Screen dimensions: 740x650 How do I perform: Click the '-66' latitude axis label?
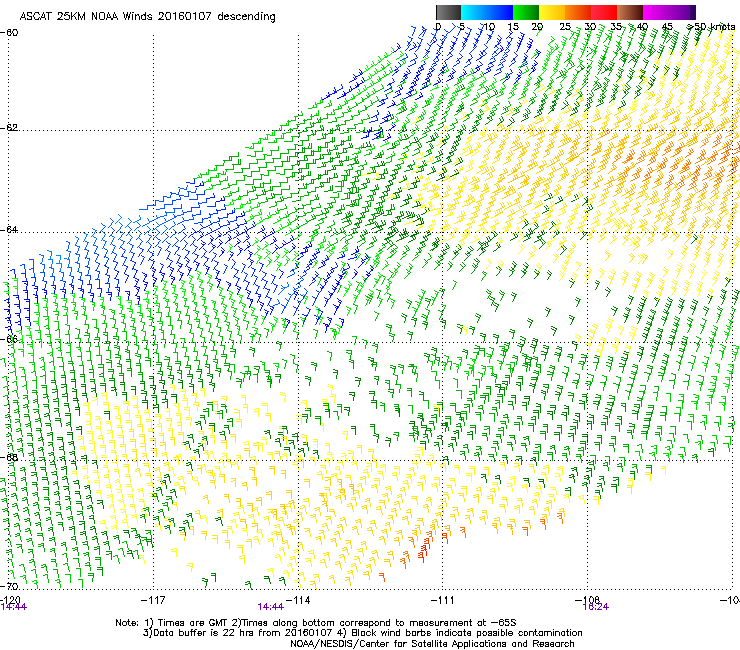coord(10,339)
